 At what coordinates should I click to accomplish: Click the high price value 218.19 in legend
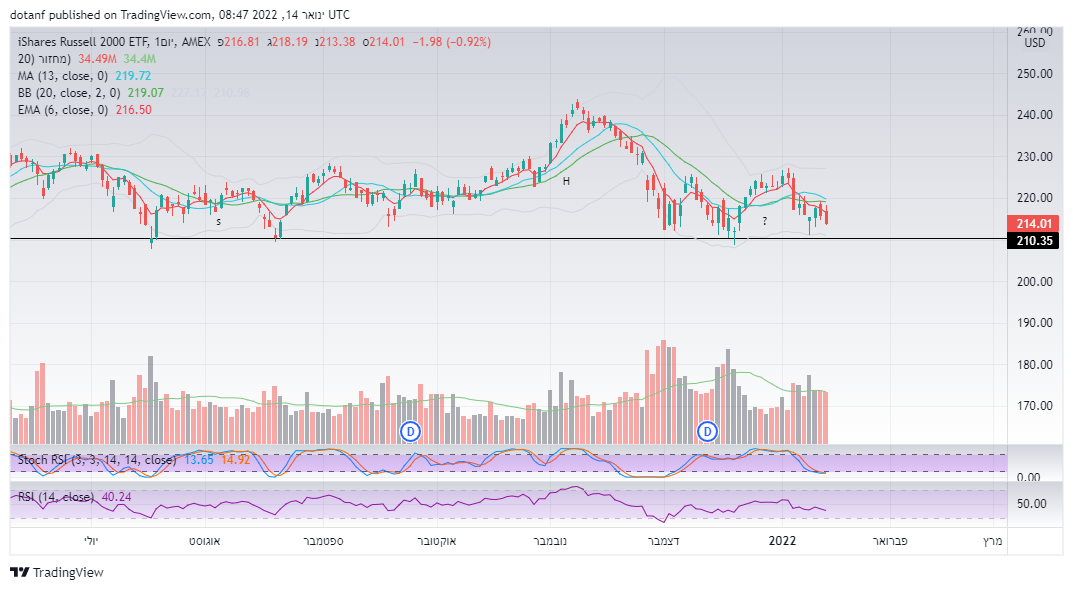[x=290, y=42]
